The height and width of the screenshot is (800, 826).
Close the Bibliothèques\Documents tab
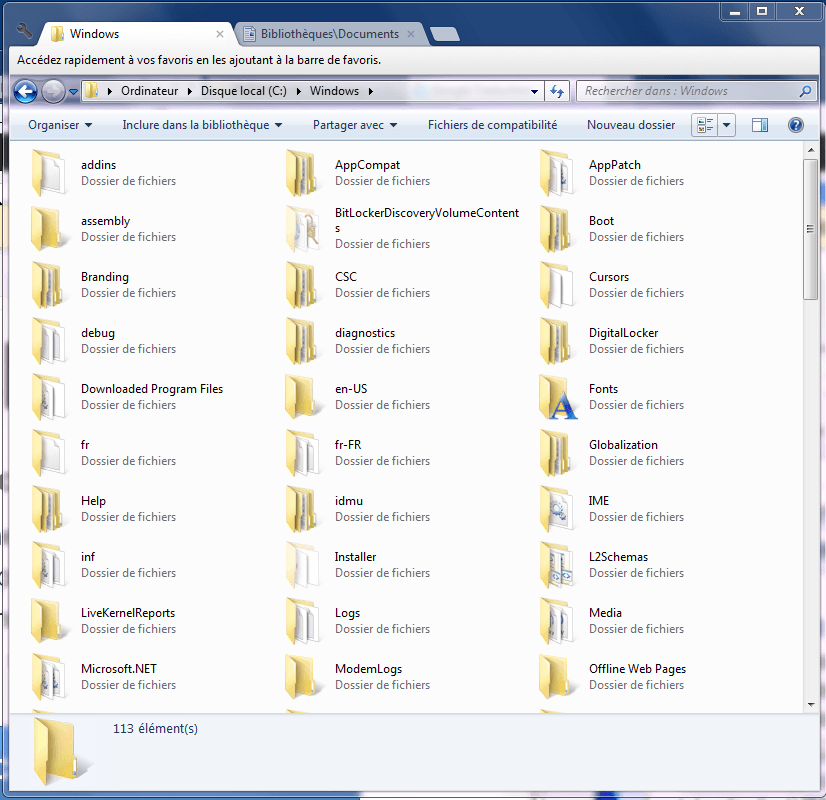[x=411, y=34]
